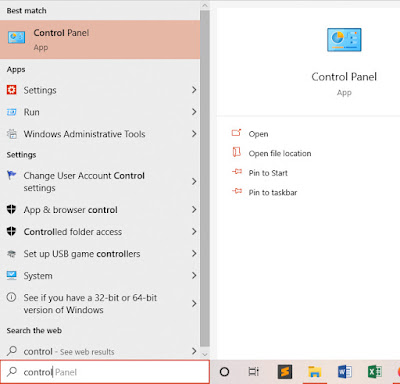
Task: Click the results list scrollbar thumb
Action: [x=205, y=178]
